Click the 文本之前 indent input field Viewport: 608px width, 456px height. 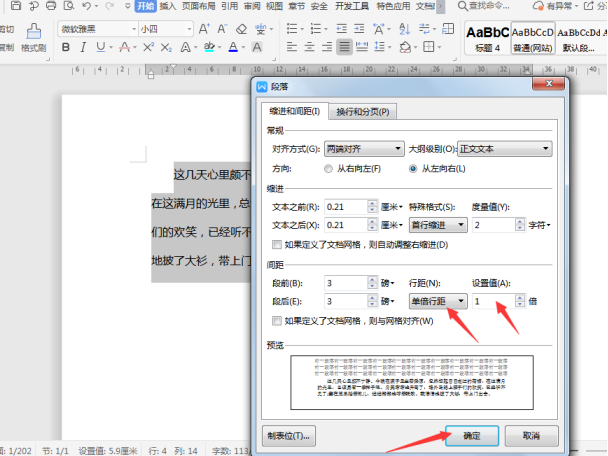(x=346, y=207)
